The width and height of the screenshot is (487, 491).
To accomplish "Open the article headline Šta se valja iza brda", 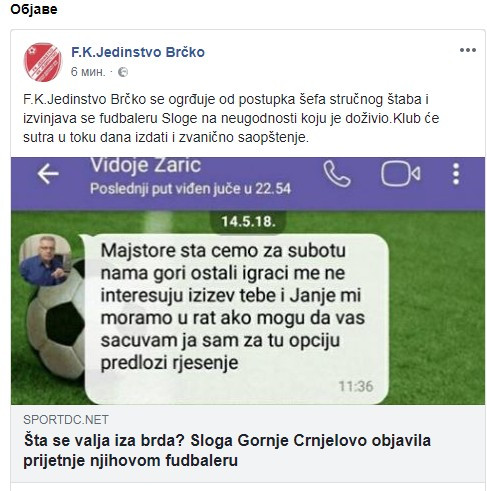I will [227, 451].
